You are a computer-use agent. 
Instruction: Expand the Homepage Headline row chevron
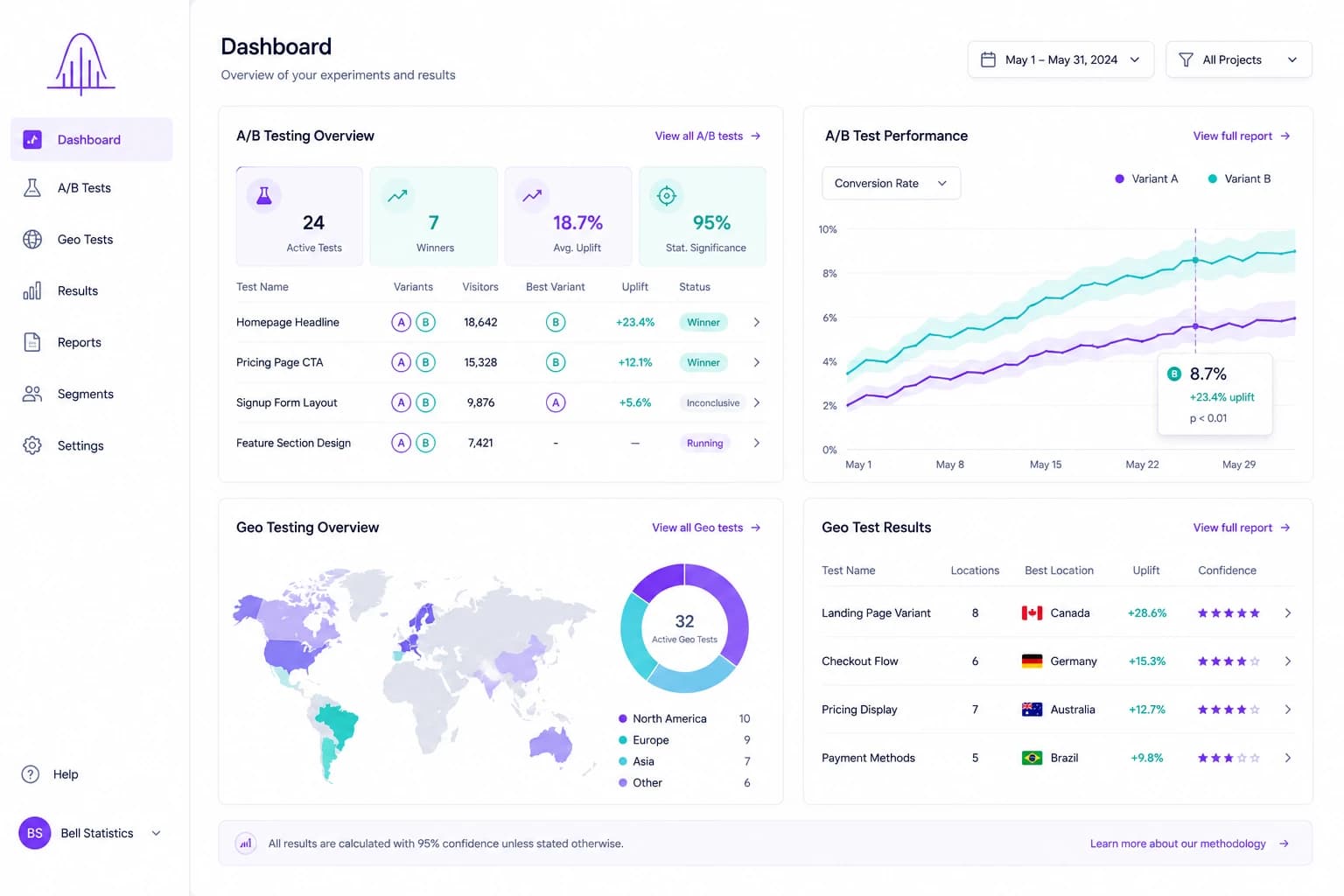coord(757,322)
